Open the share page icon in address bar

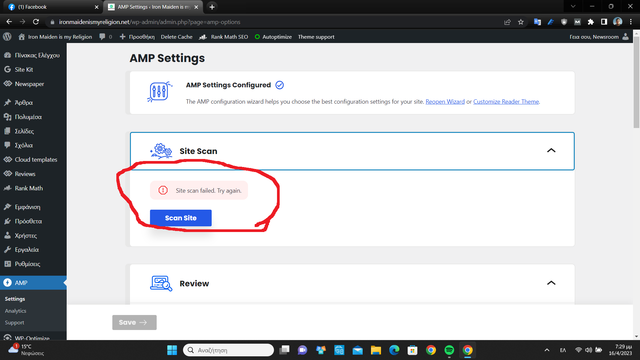coord(507,22)
